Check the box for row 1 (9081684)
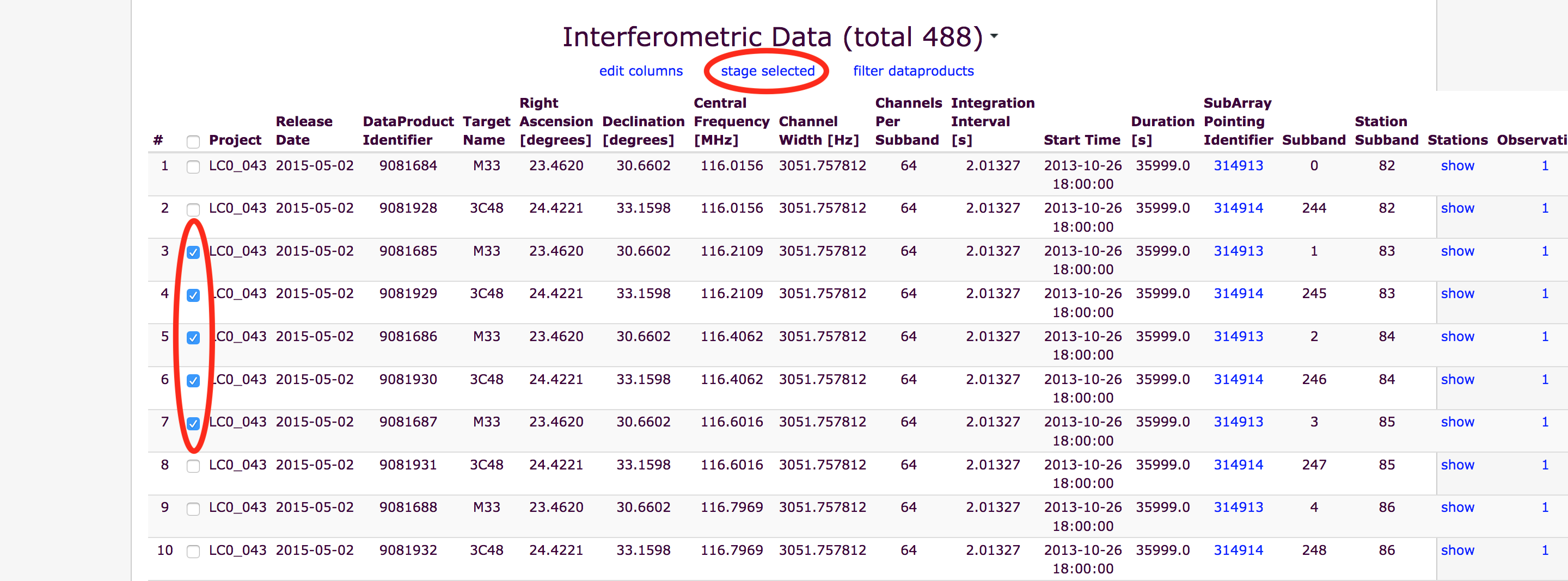Viewport: 1568px width, 581px height. coord(193,166)
